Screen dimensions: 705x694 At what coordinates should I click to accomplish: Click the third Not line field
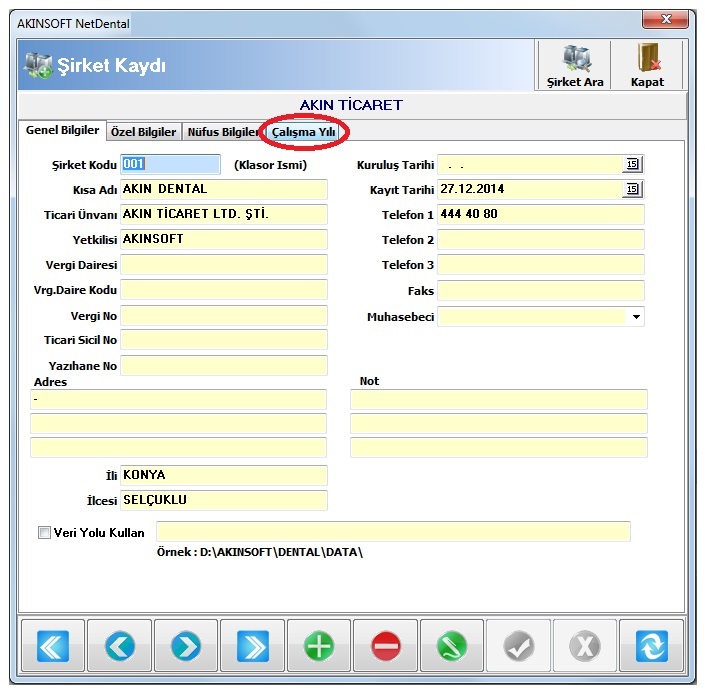click(x=499, y=448)
